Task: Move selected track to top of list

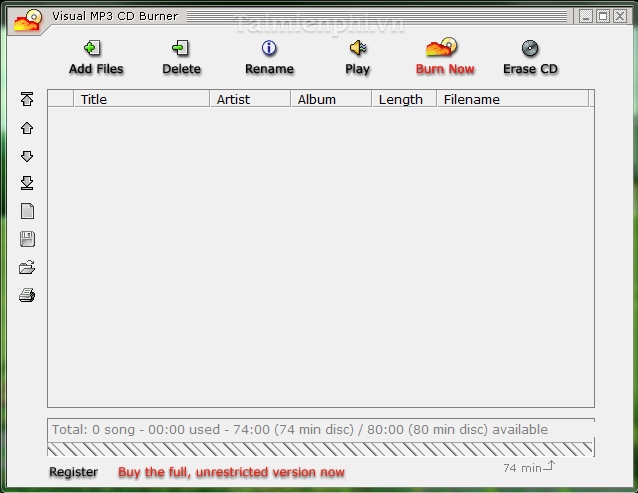Action: pos(27,99)
